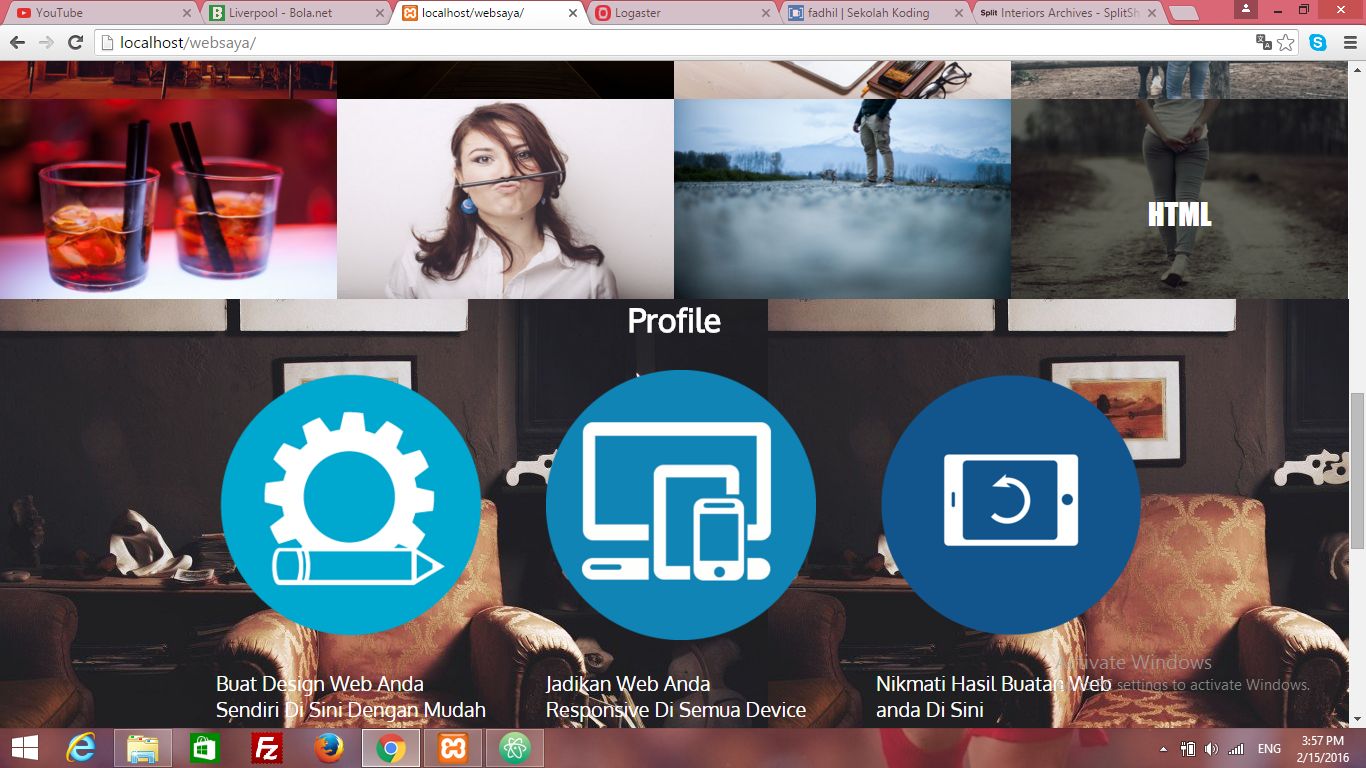
Task: Open the Skype extension icon
Action: coord(1318,43)
